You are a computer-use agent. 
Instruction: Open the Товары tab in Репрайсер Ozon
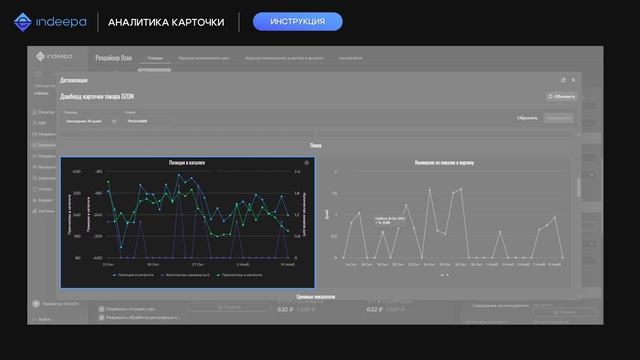coord(155,58)
